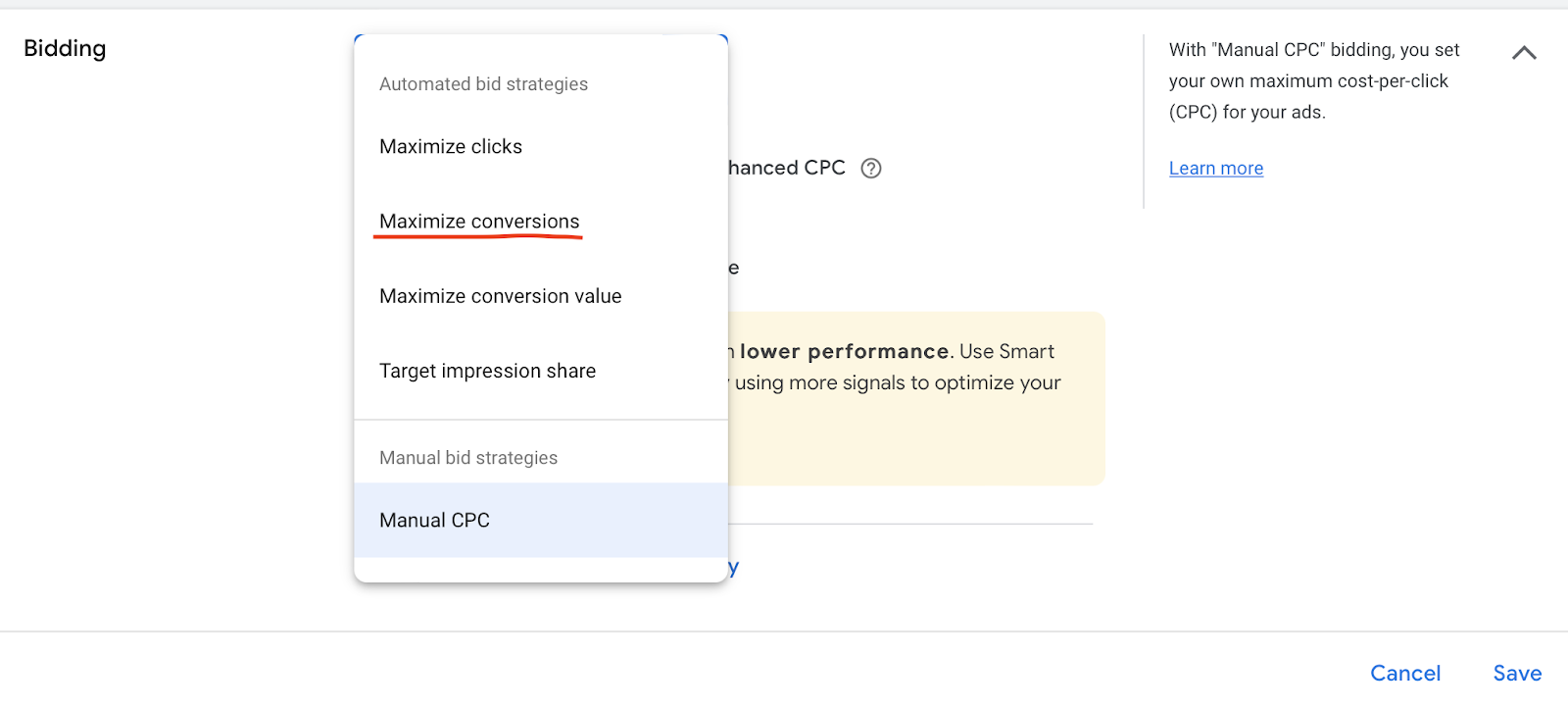This screenshot has width=1568, height=707.
Task: Click the Enhanced CPC label text
Action: click(x=787, y=169)
